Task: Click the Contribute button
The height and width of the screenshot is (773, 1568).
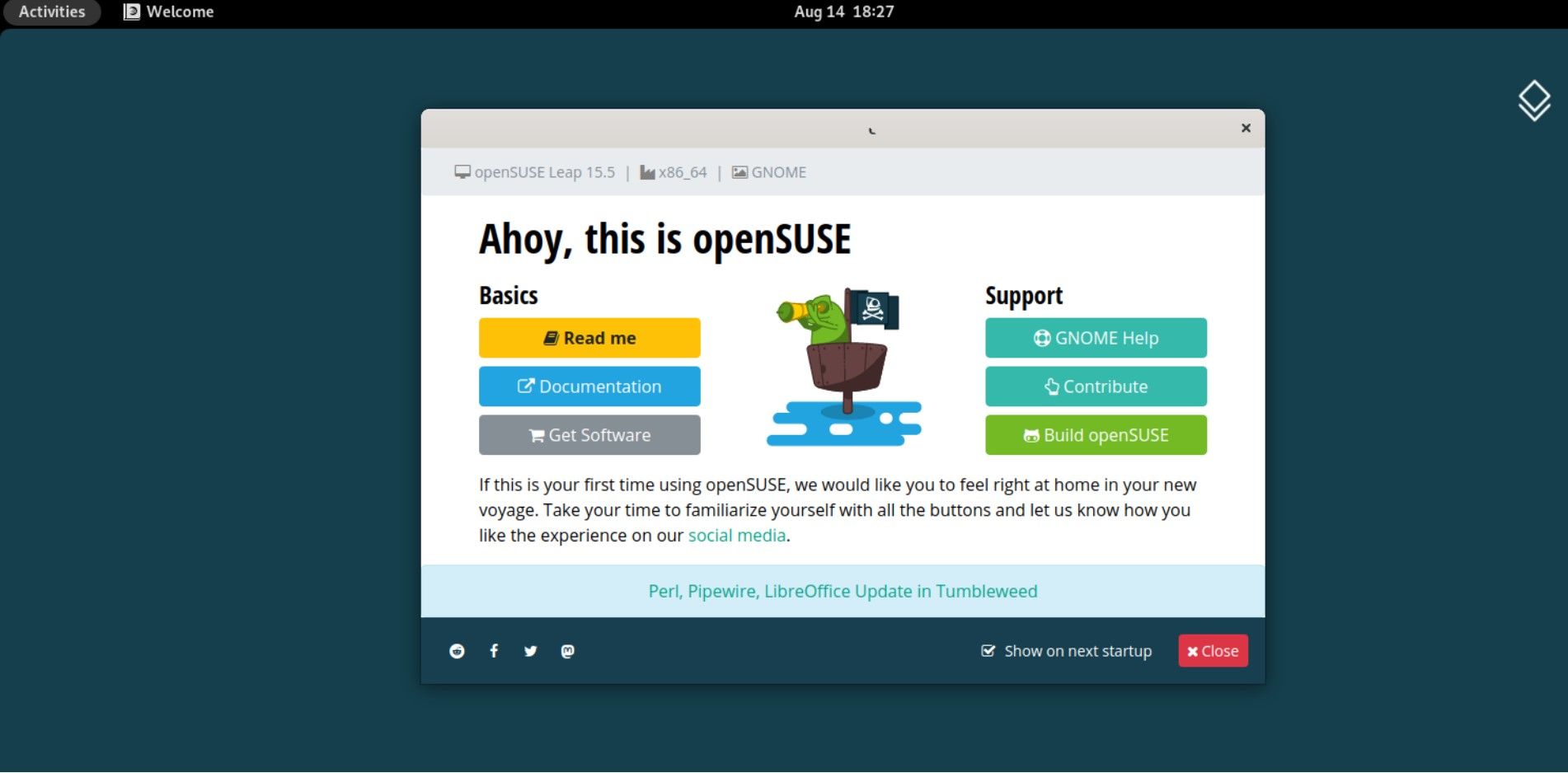Action: point(1095,386)
